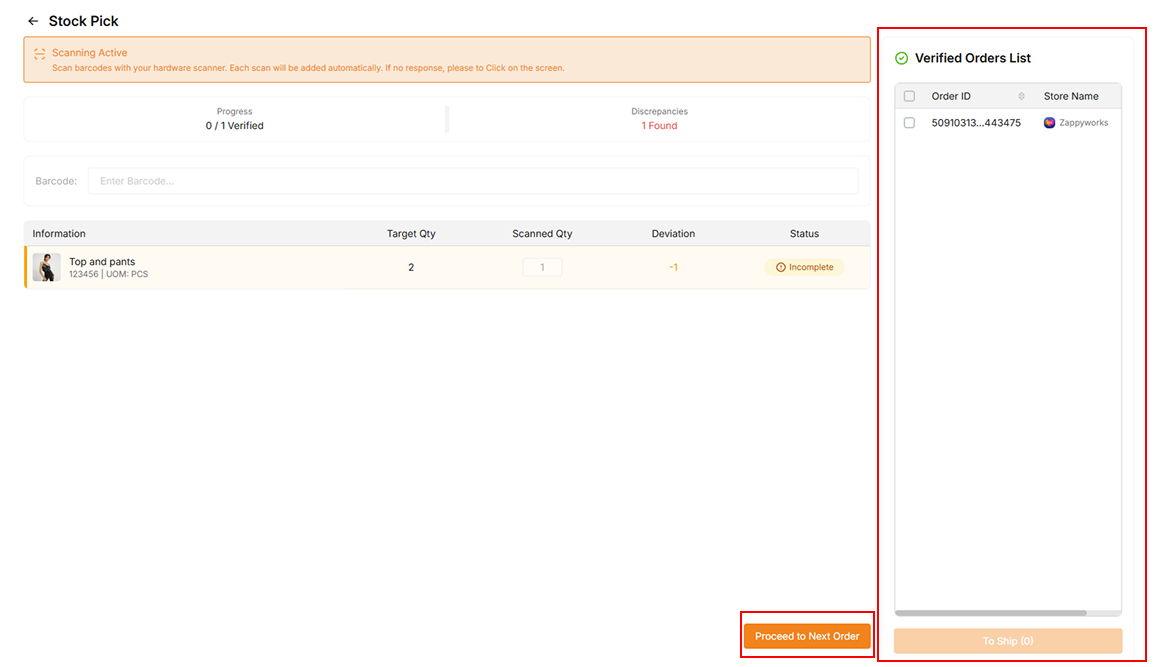The height and width of the screenshot is (667, 1158).
Task: Click the Progress label
Action: [x=234, y=112]
